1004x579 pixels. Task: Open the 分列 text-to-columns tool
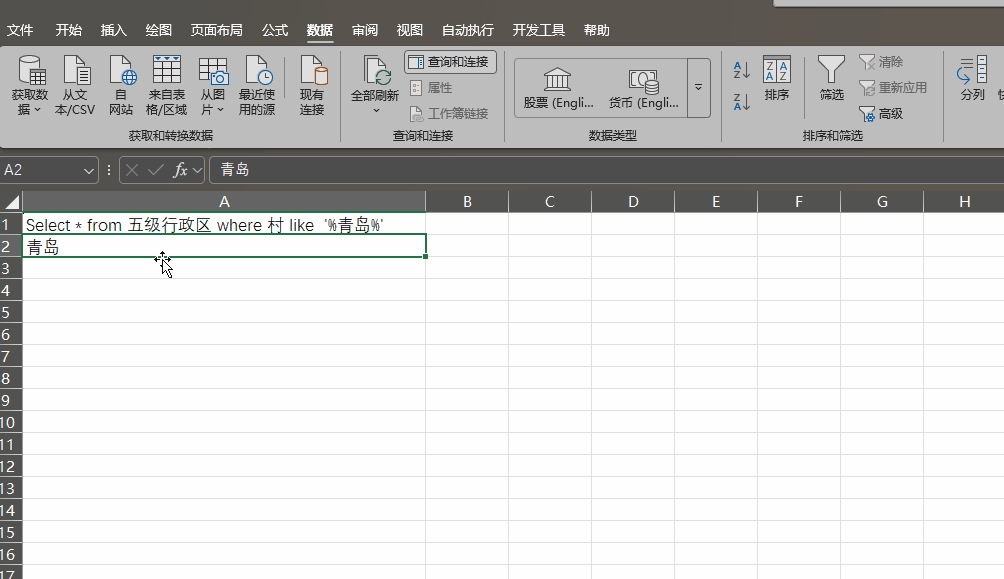972,78
